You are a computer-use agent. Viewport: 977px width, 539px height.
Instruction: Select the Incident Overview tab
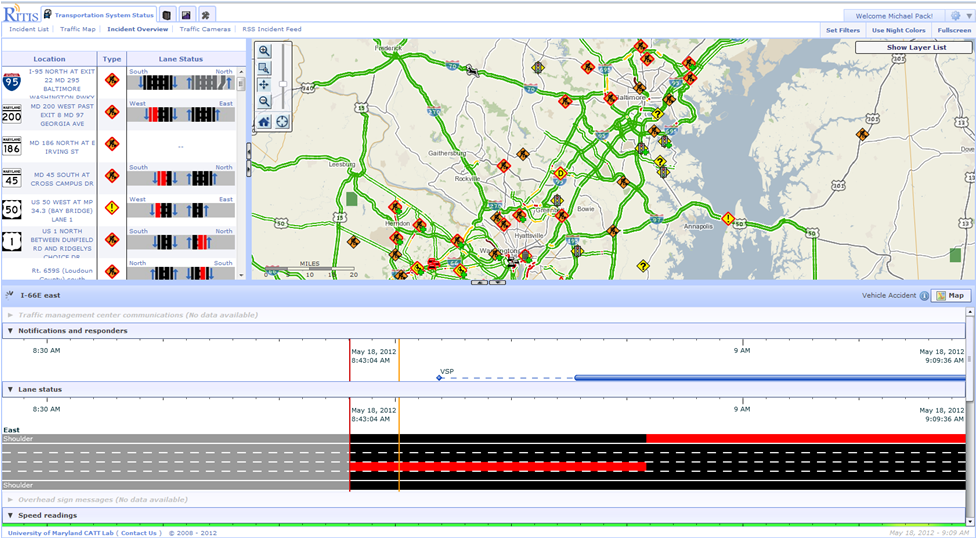click(x=138, y=29)
